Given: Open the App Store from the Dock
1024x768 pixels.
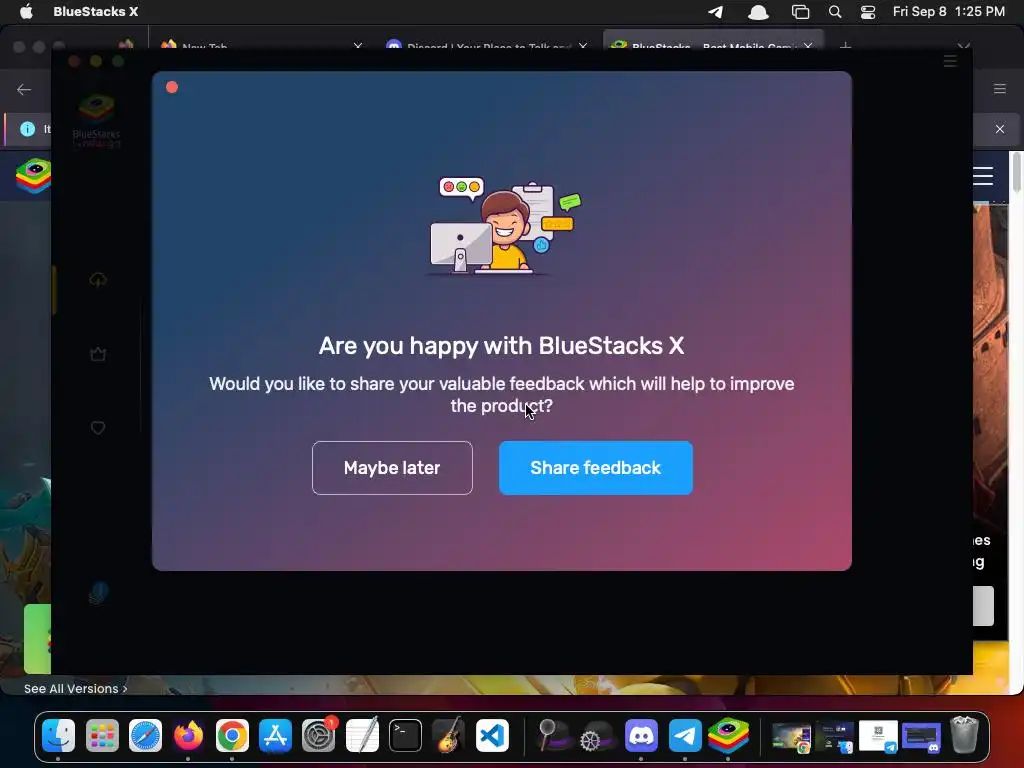Looking at the screenshot, I should [275, 736].
